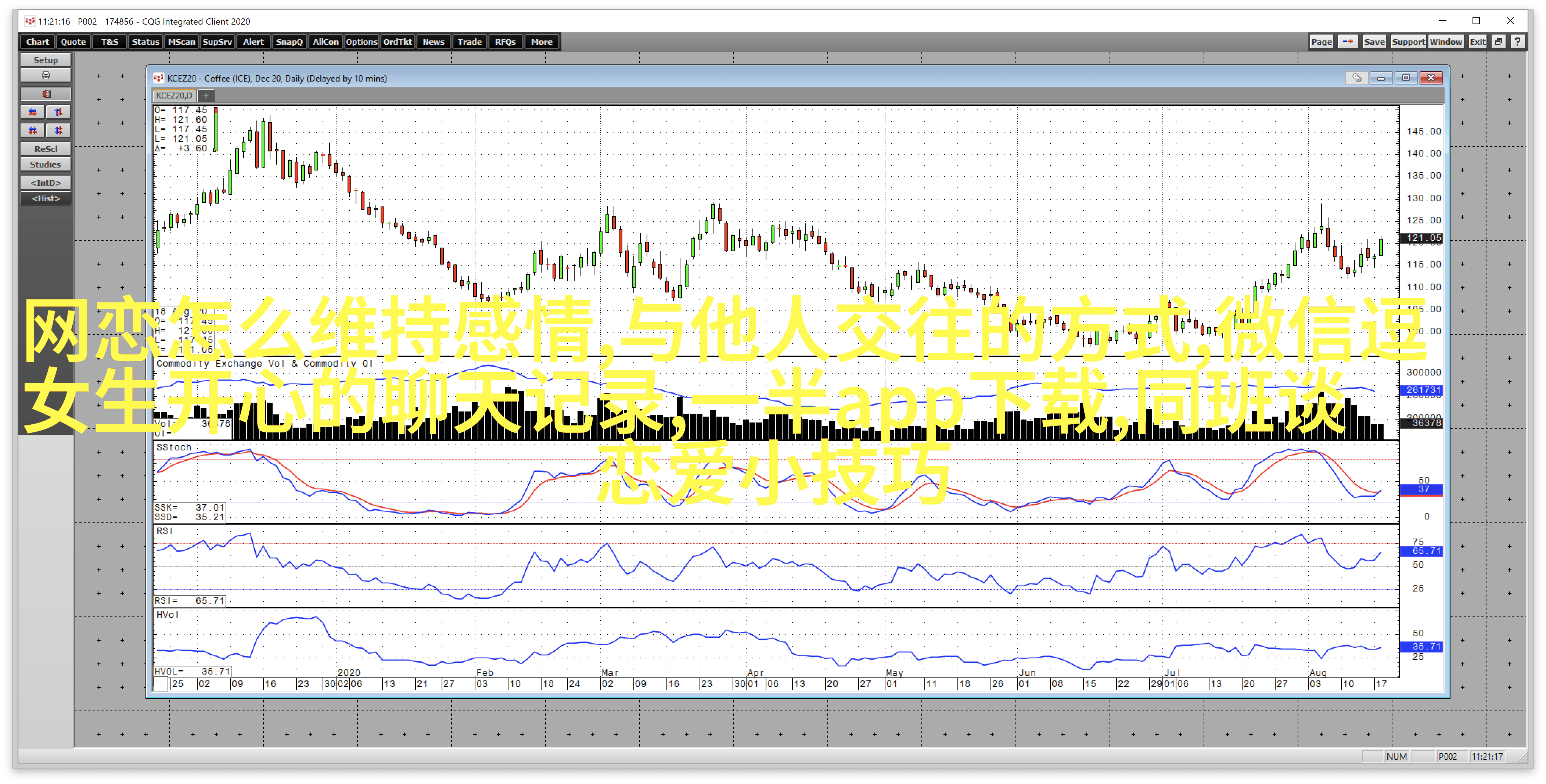Select the KCEZ20,D chart tab
The width and height of the screenshot is (1546, 784).
(x=174, y=96)
